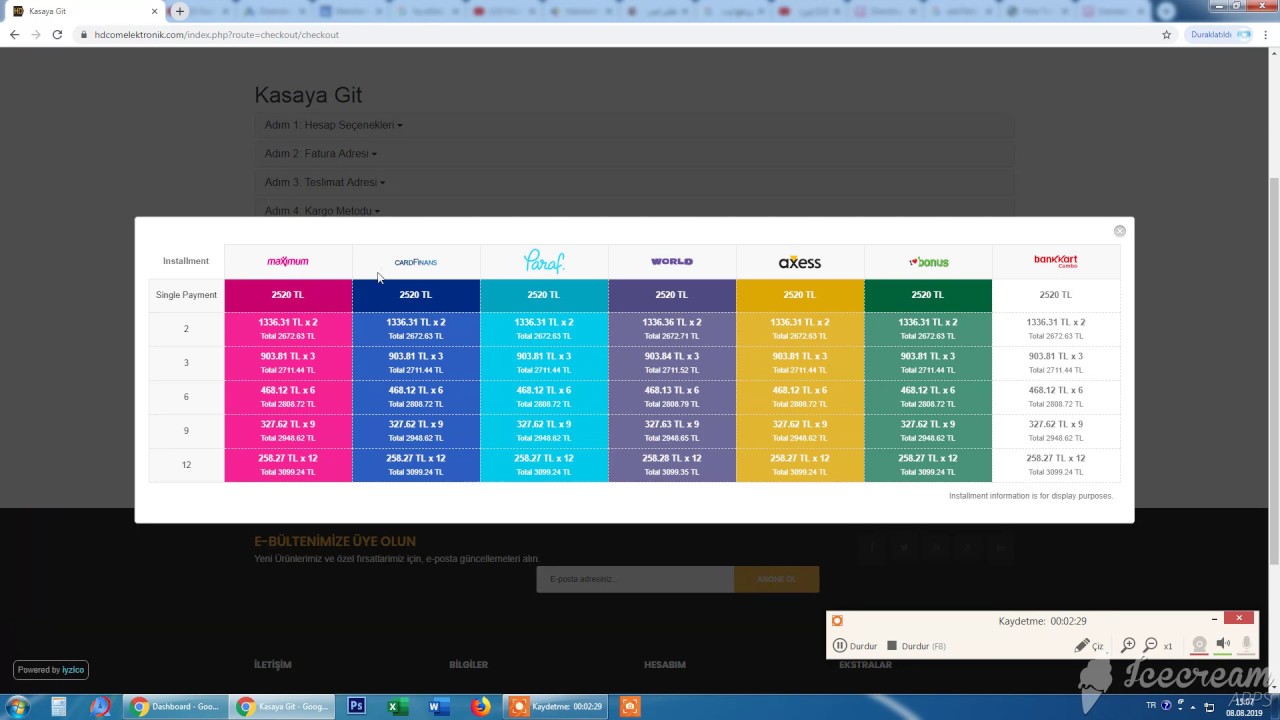Click the recorder zoom in magnifier
Screen dimensions: 1280x720
1128,646
